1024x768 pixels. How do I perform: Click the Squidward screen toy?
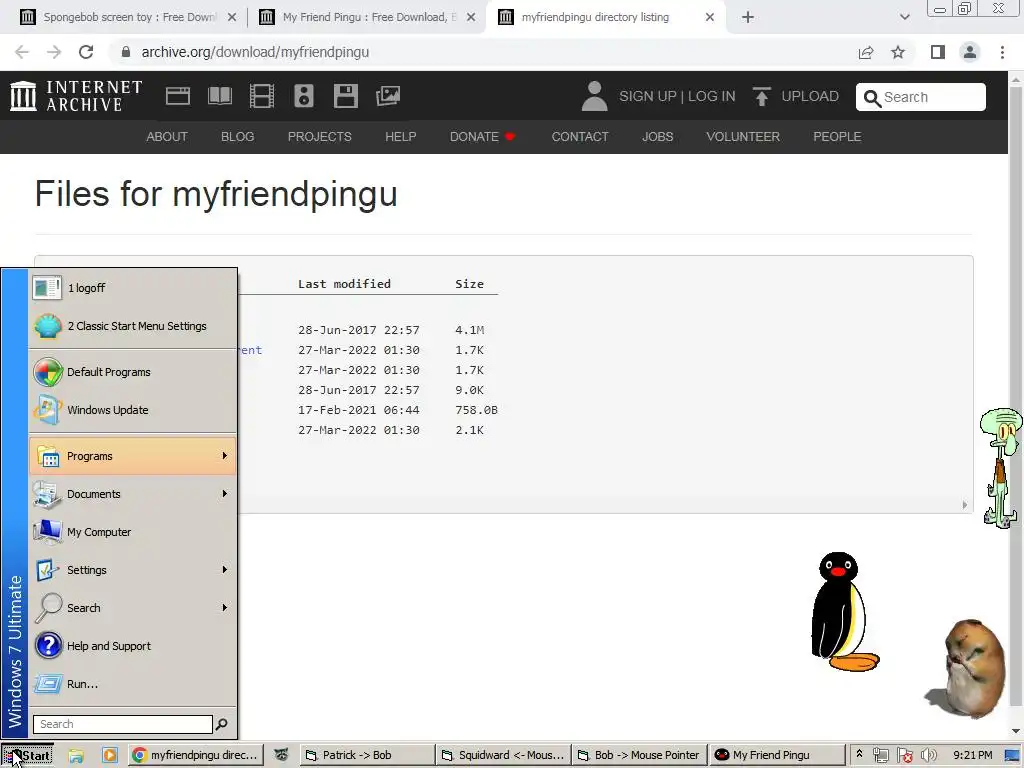point(1001,468)
